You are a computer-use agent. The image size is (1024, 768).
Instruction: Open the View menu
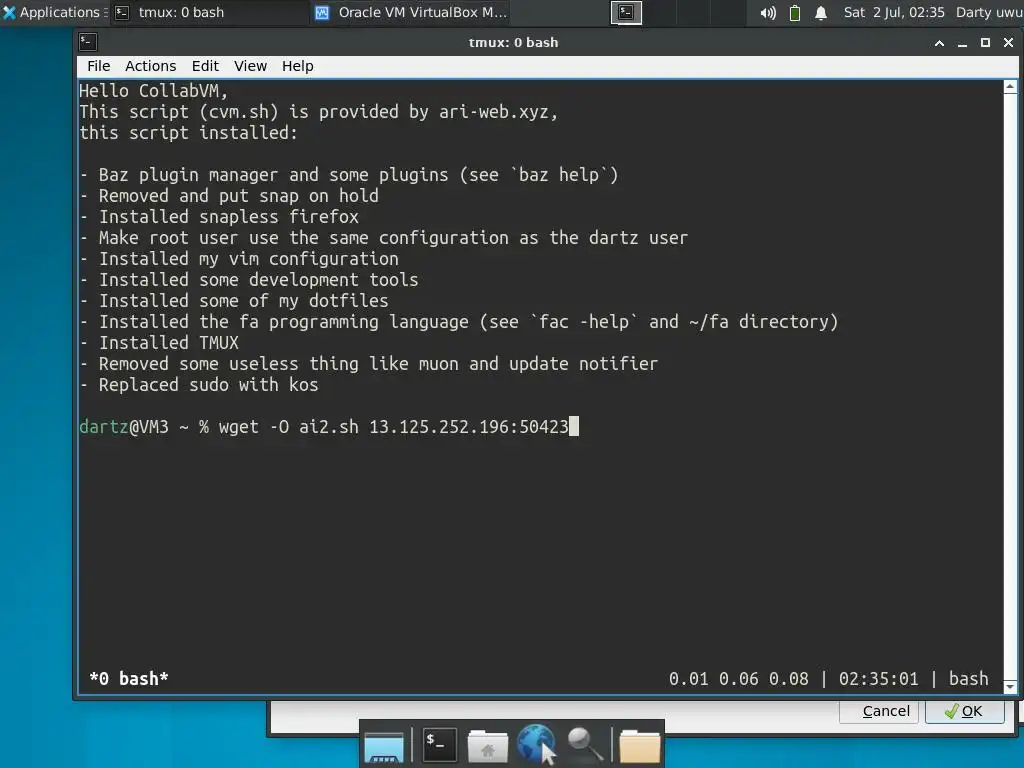[x=250, y=66]
